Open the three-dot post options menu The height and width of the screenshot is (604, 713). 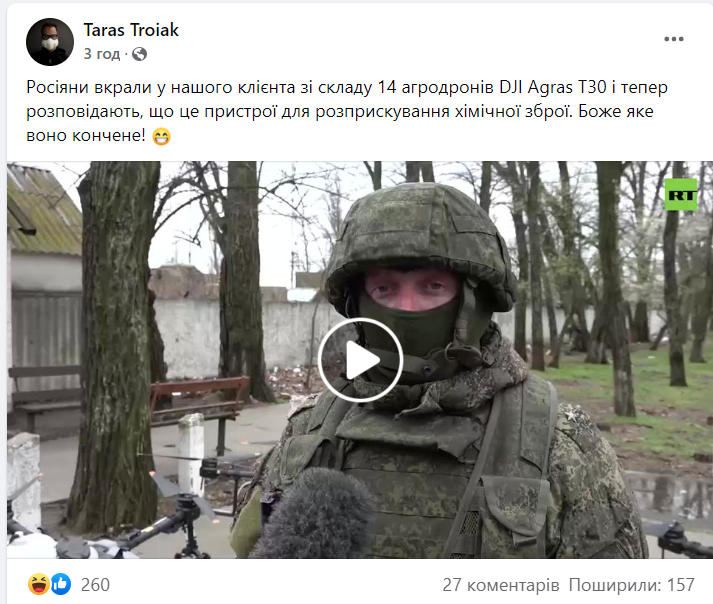tap(673, 39)
